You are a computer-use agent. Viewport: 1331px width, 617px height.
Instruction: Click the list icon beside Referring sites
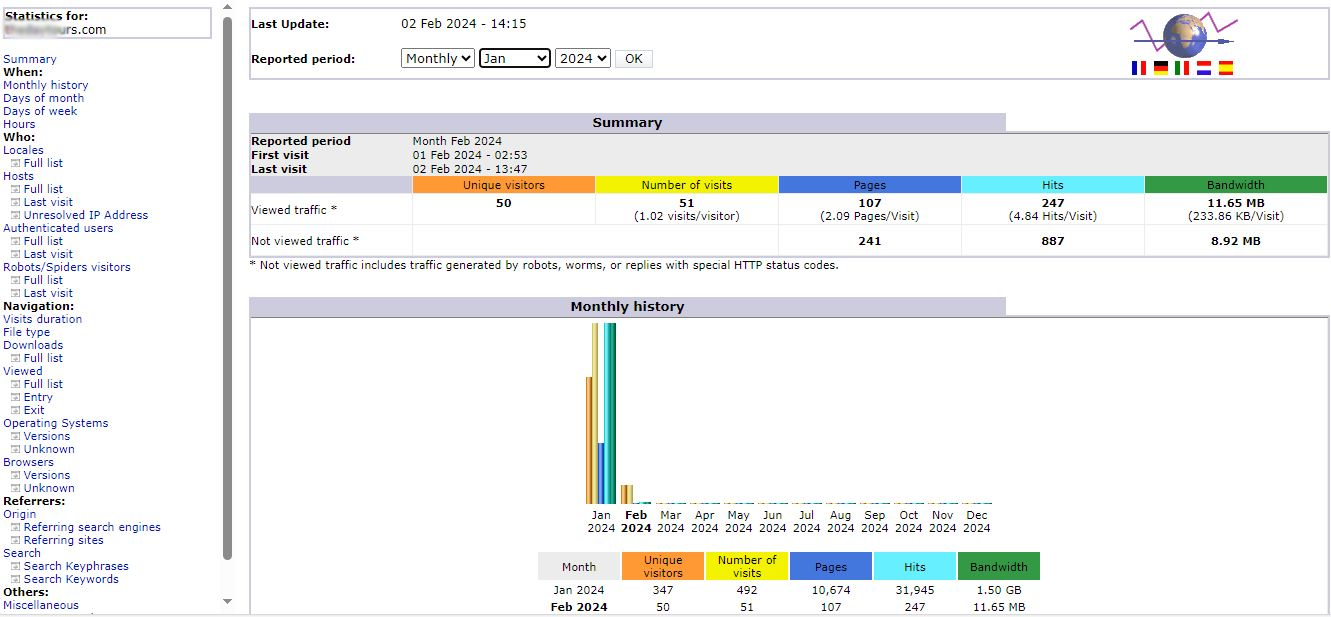(x=15, y=540)
